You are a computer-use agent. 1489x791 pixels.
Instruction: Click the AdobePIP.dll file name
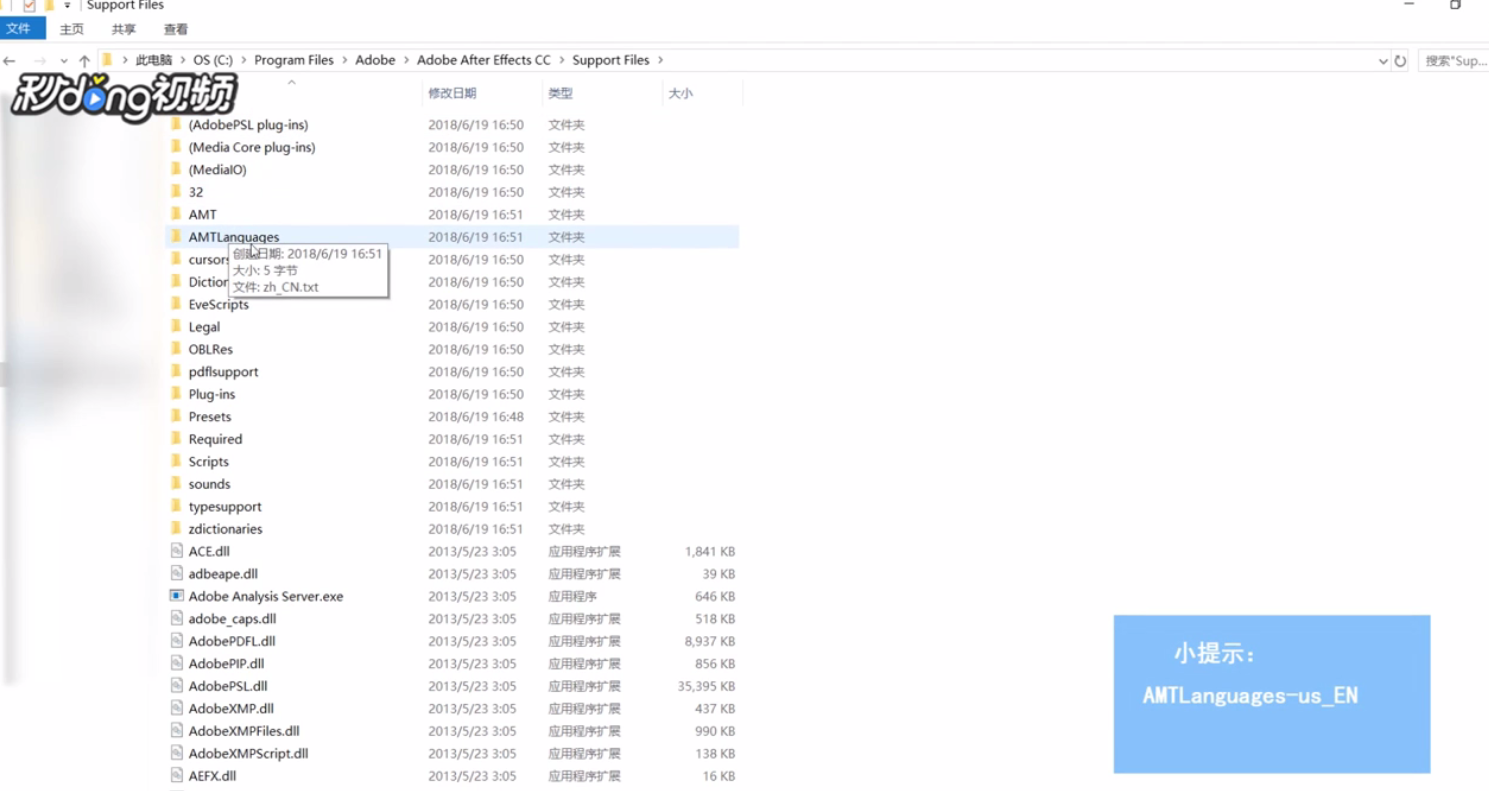coord(226,664)
